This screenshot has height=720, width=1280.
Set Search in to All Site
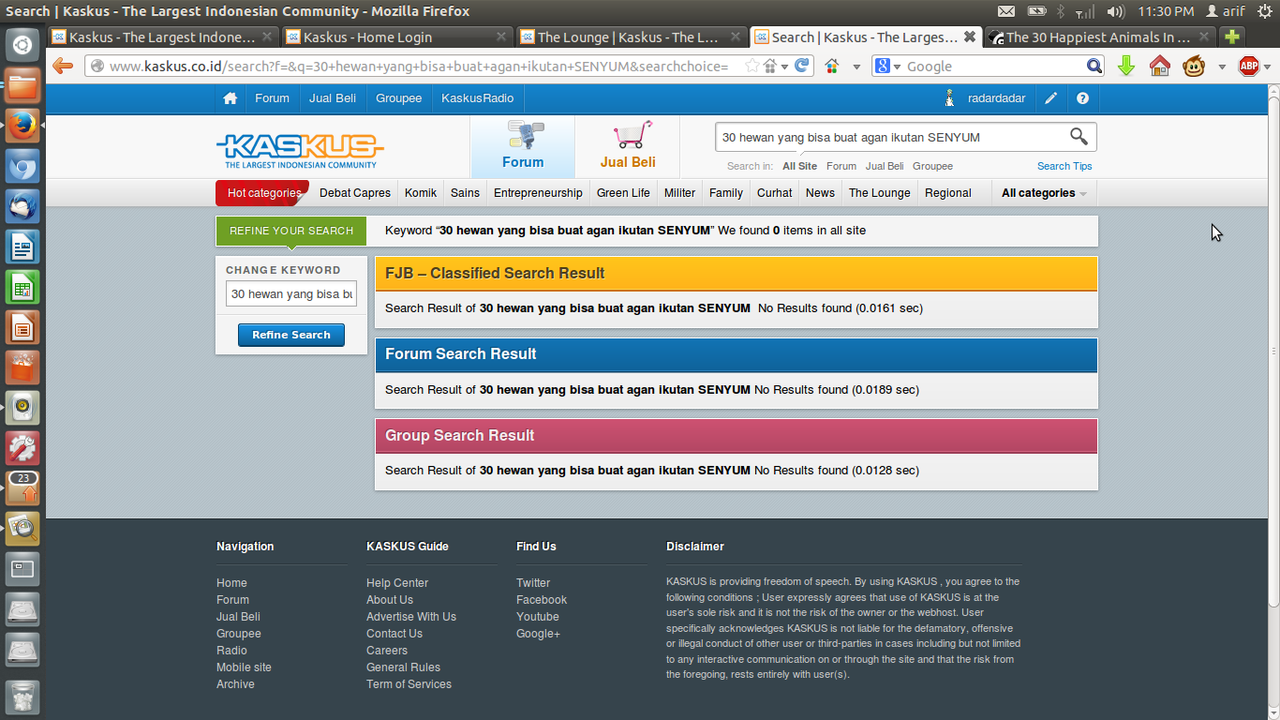[799, 166]
